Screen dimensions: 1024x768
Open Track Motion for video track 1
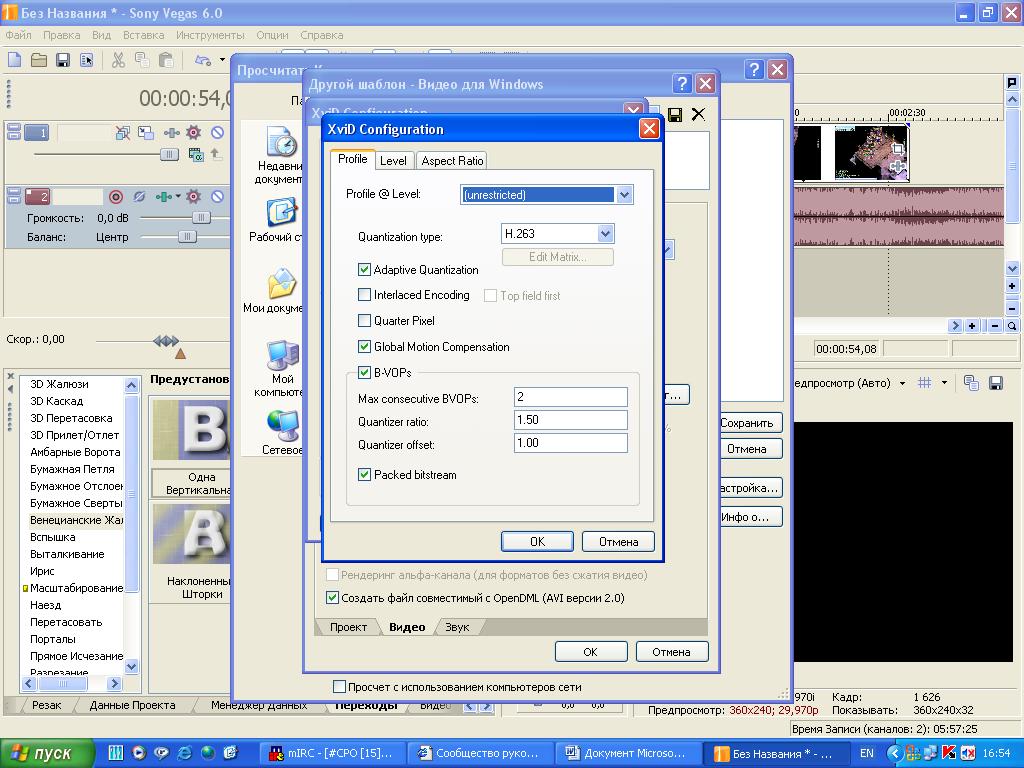tap(146, 133)
